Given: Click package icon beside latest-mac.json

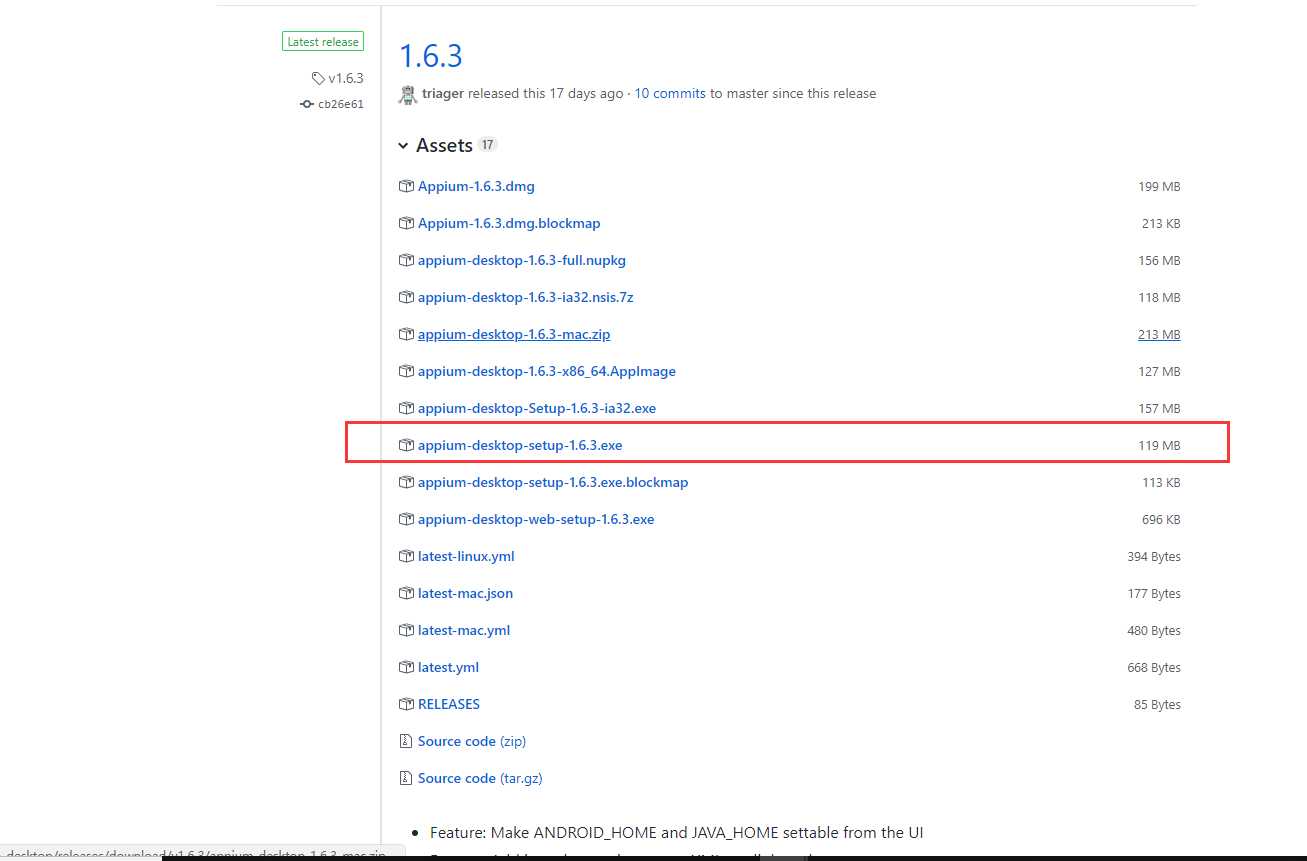Looking at the screenshot, I should point(406,594).
